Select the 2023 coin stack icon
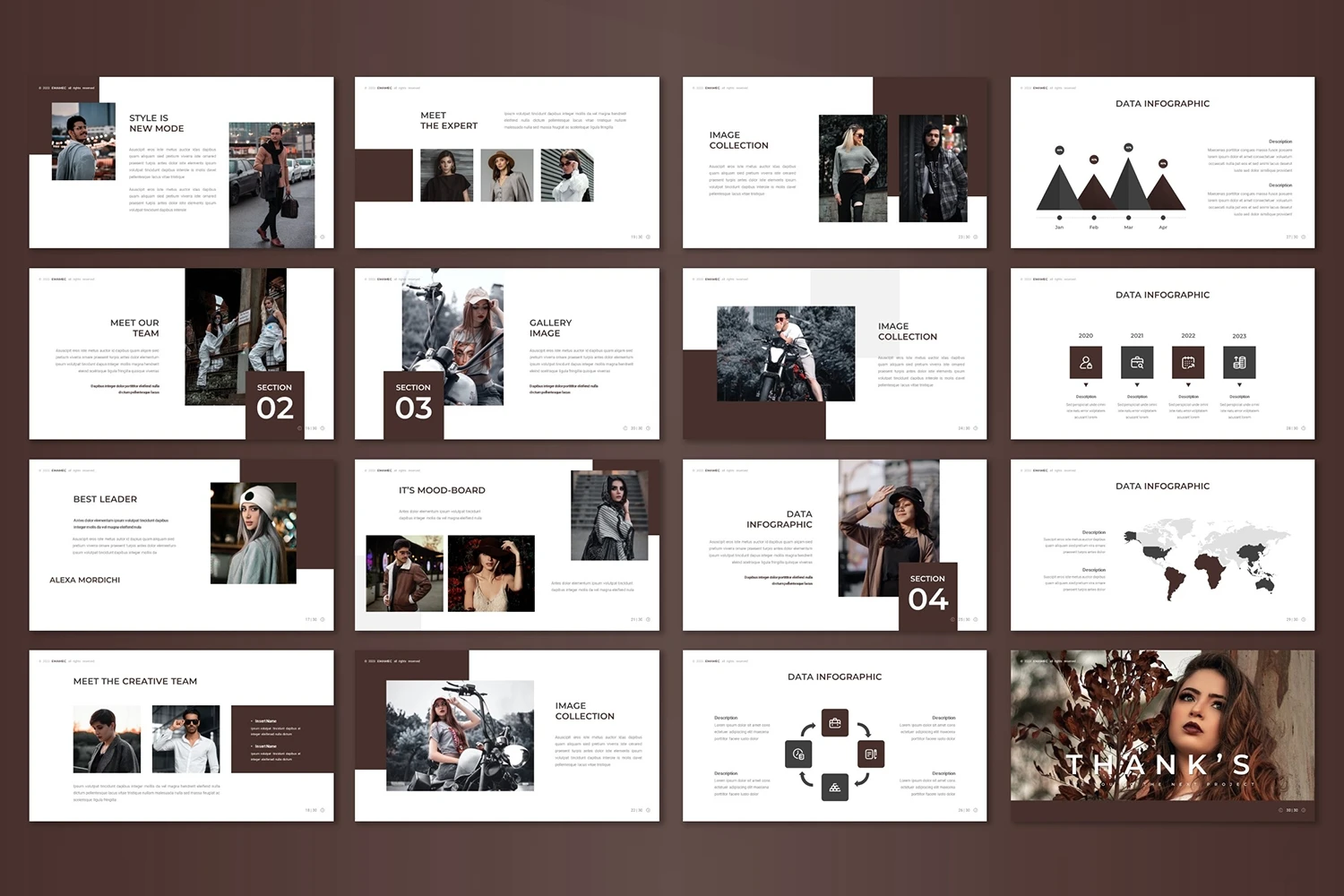 [x=1239, y=363]
